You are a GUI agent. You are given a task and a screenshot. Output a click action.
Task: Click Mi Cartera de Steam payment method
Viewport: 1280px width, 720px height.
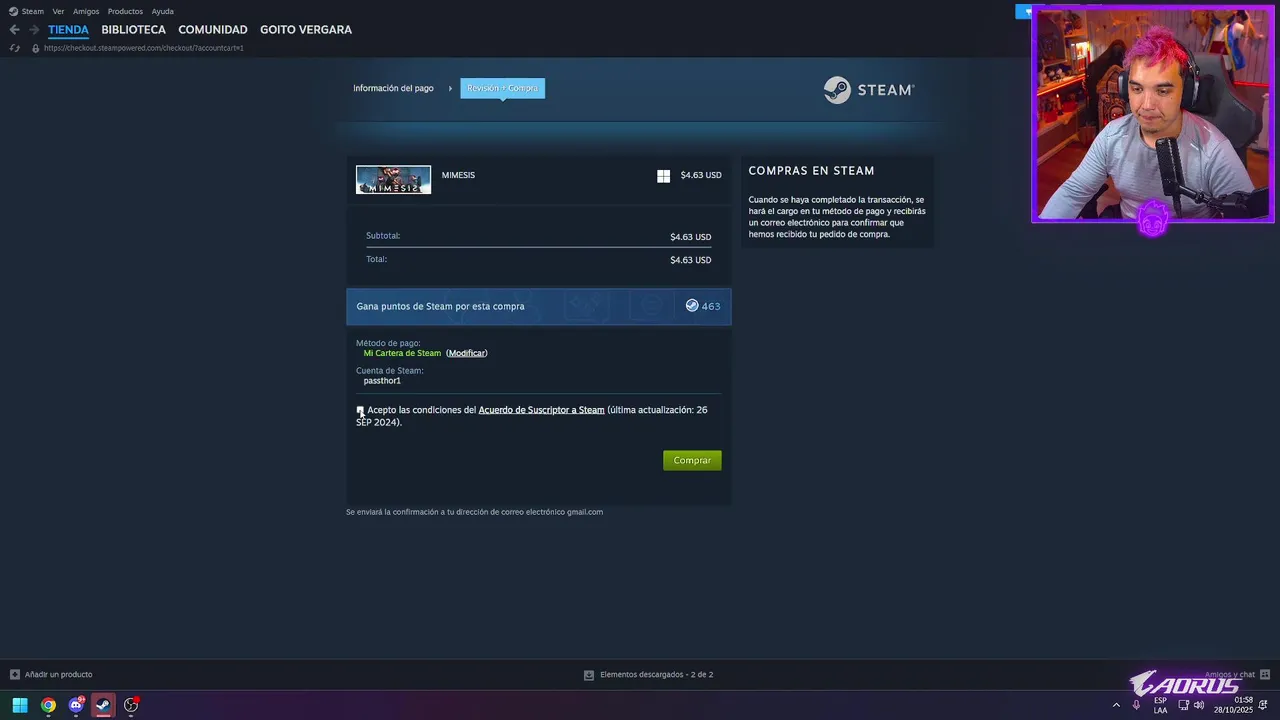coord(402,353)
